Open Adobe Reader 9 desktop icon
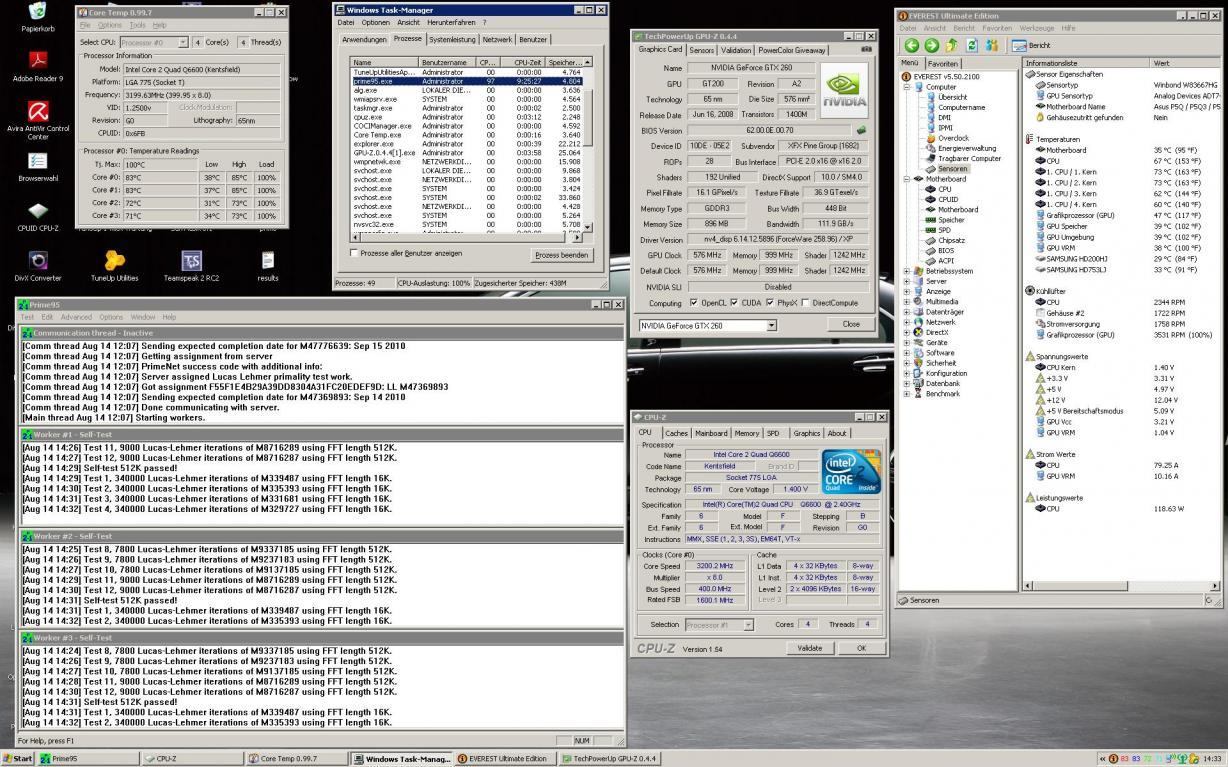1228x767 pixels. click(38, 67)
